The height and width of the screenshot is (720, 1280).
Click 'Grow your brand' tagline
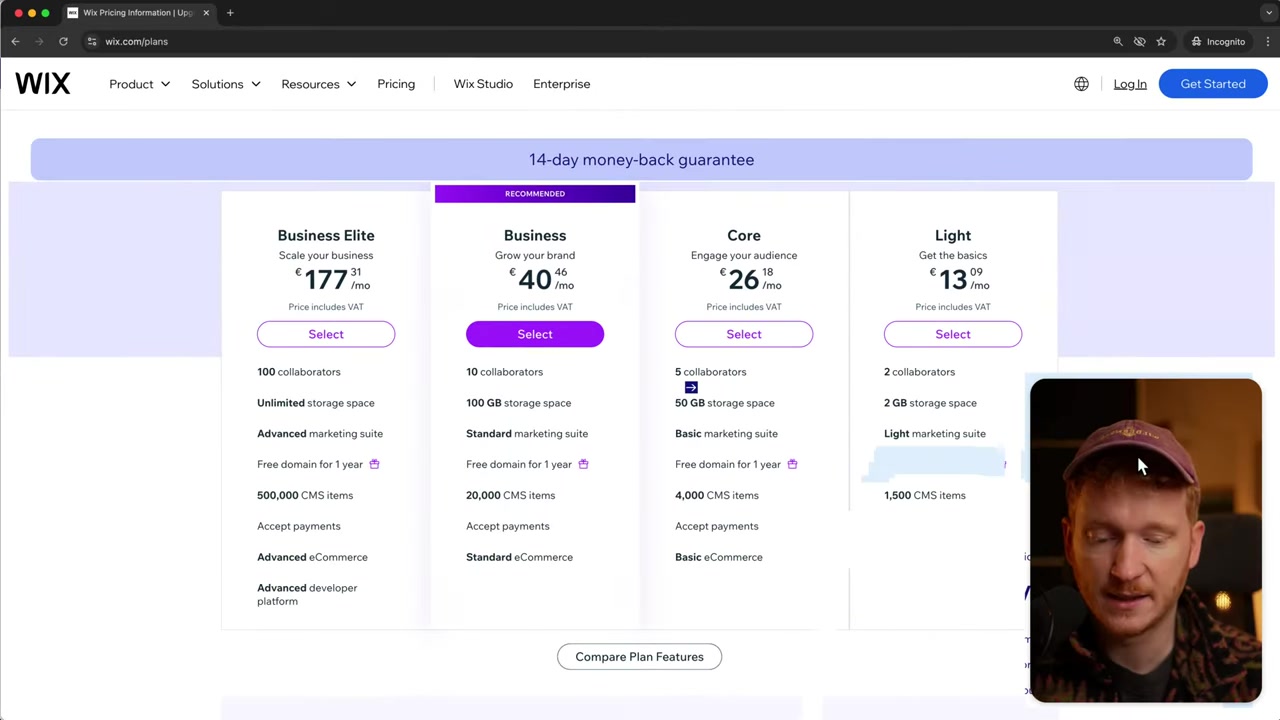pos(535,255)
